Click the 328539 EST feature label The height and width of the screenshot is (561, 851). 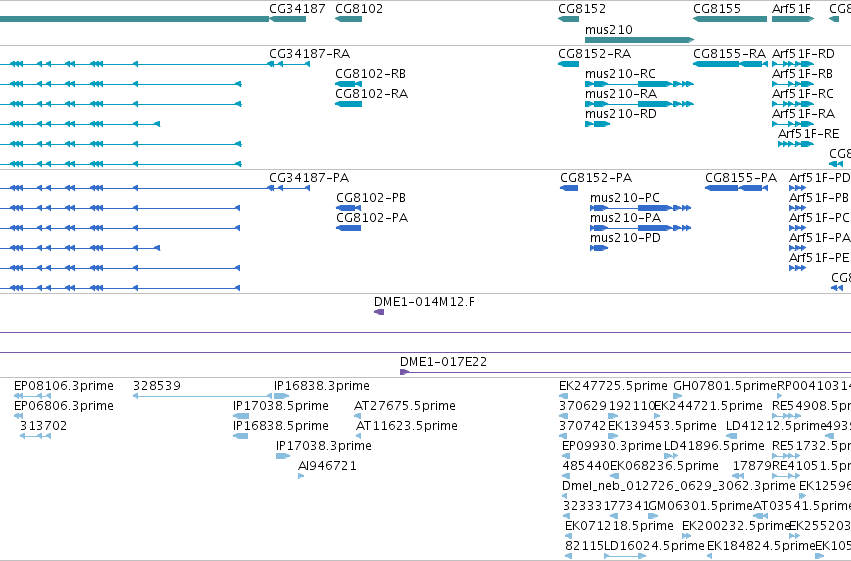point(157,386)
